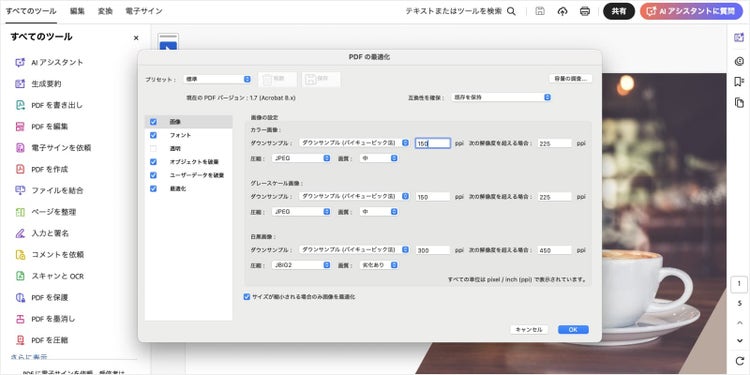Open the PDF を作成 tool
Viewport: 750px width, 375px height.
(x=42, y=169)
